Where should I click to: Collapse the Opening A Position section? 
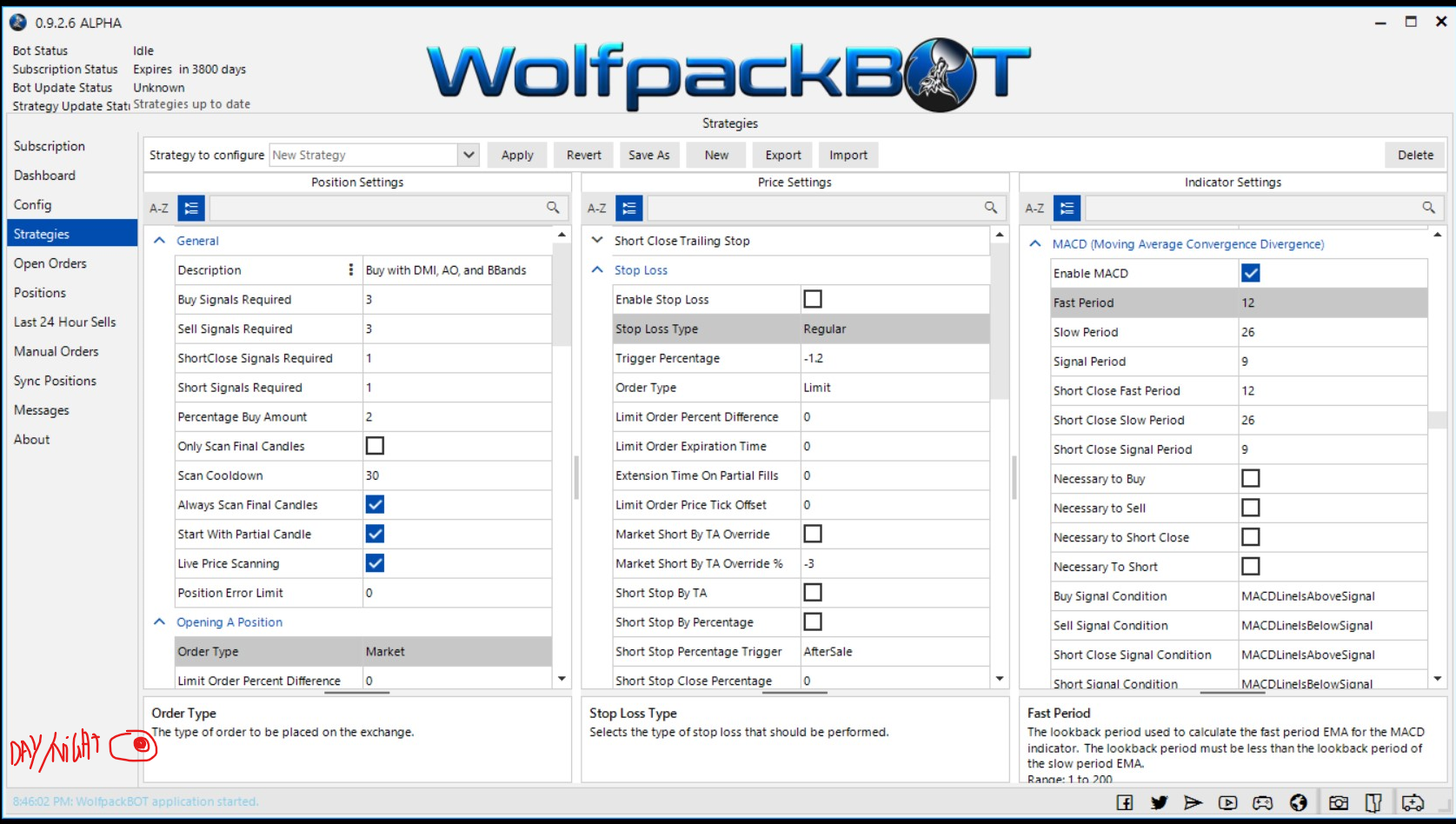coord(160,622)
